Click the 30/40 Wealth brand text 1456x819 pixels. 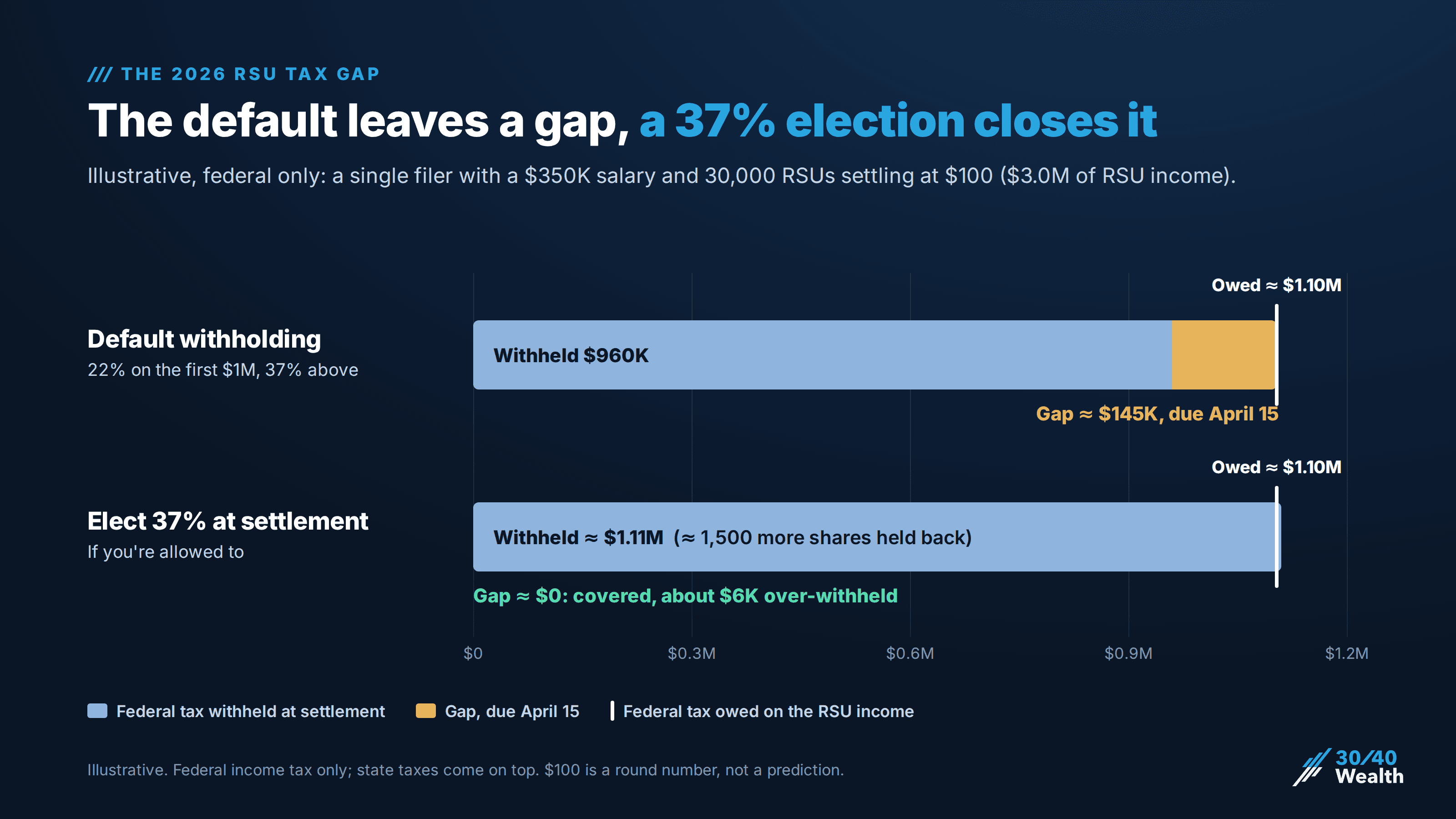coord(1370,767)
